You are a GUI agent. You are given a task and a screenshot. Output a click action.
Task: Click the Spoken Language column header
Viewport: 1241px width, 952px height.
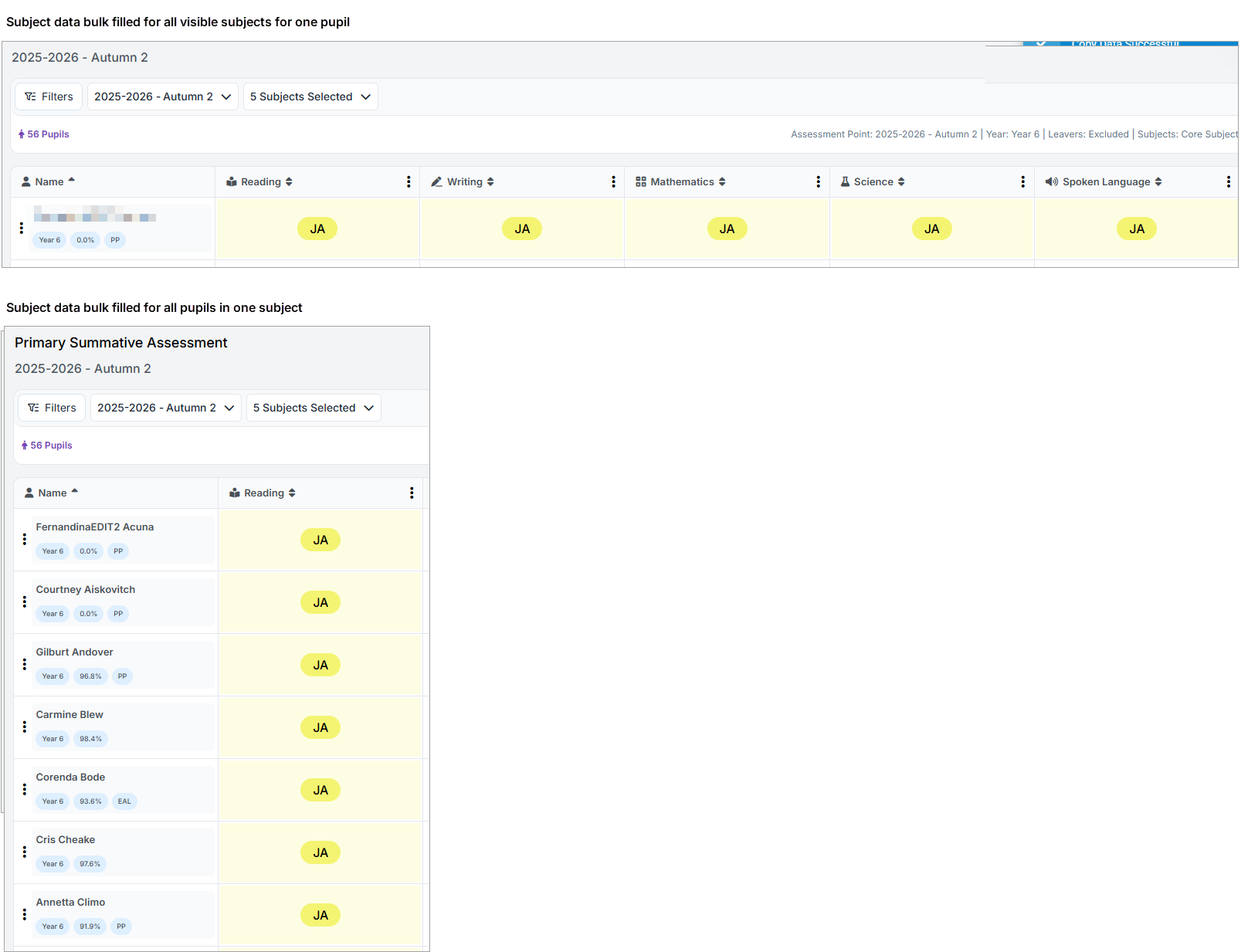[1106, 182]
